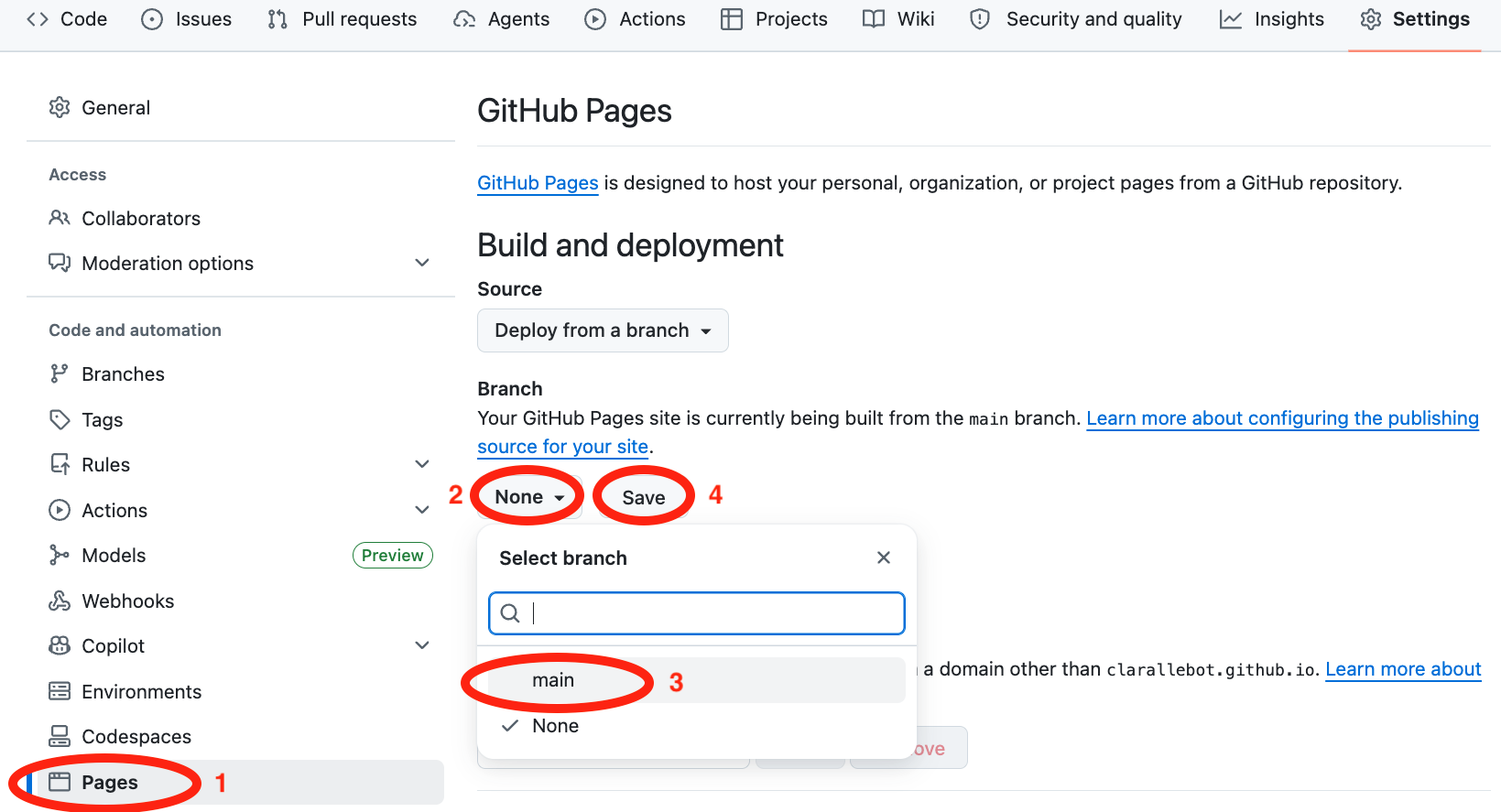This screenshot has height=812, width=1501.
Task: Click the Branches git-branch icon
Action: click(60, 374)
